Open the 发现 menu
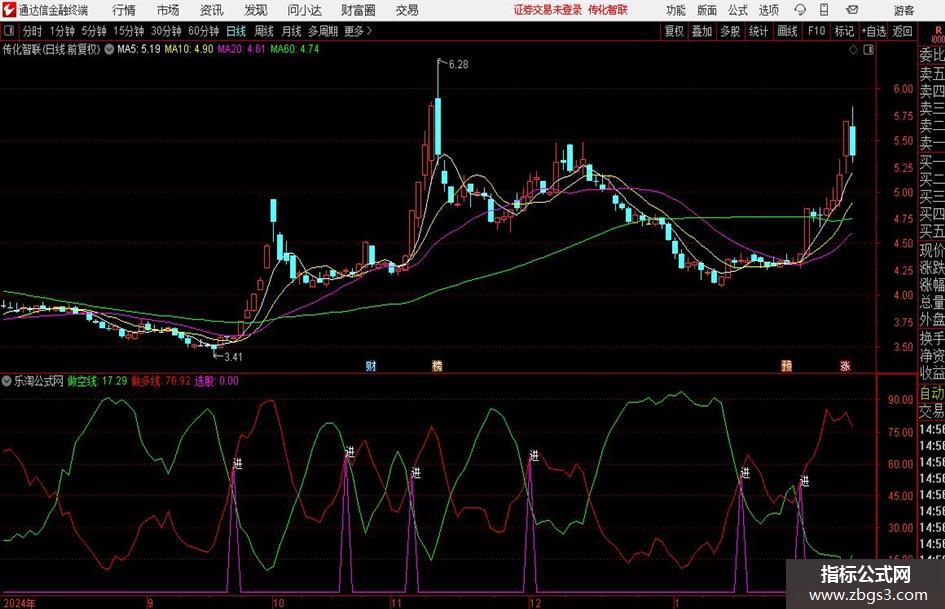The width and height of the screenshot is (945, 609). pos(256,10)
